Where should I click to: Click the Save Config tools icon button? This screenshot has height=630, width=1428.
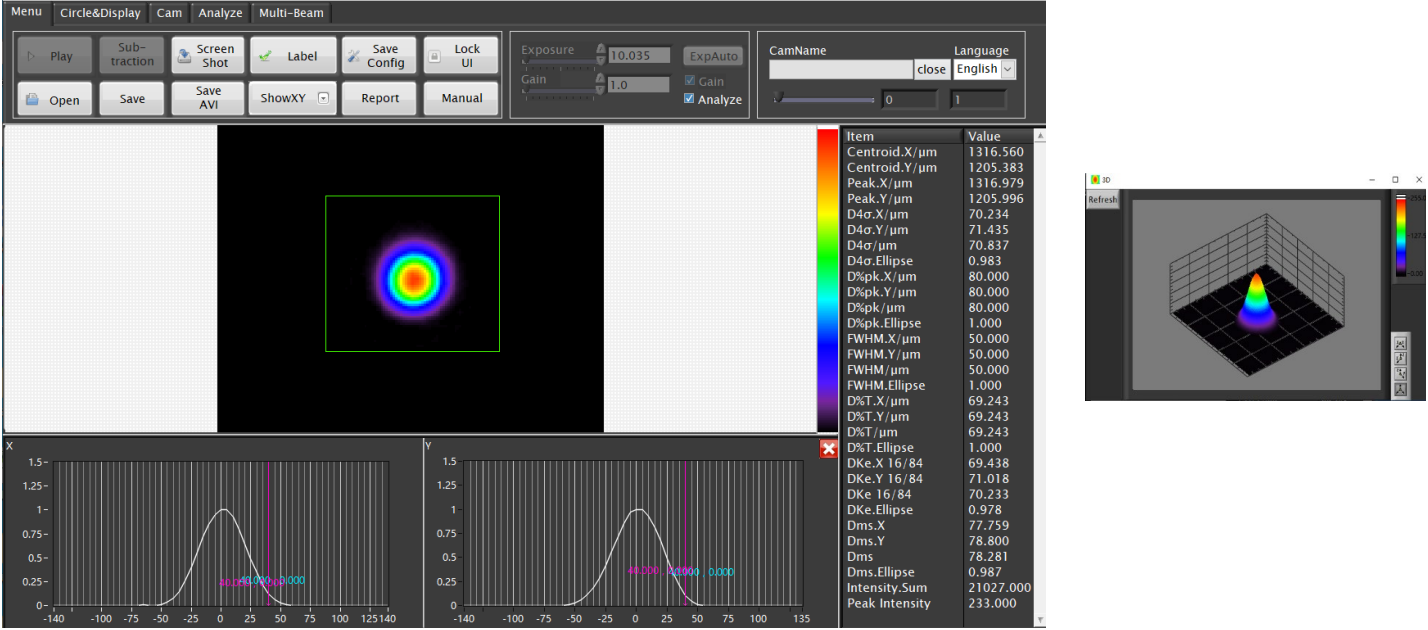(378, 56)
